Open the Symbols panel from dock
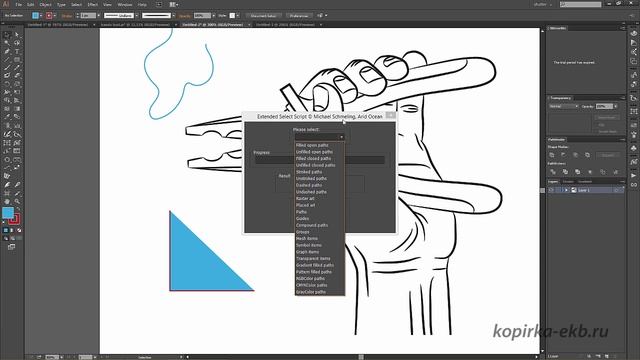 pos(633,148)
